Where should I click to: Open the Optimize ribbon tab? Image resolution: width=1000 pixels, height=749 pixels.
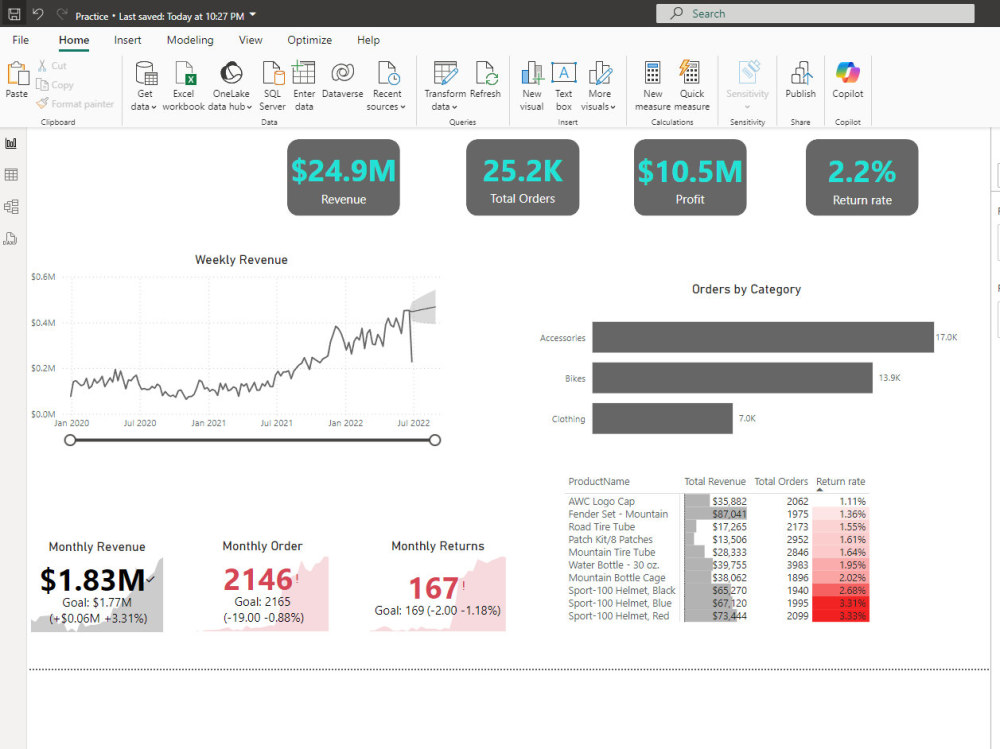point(309,40)
